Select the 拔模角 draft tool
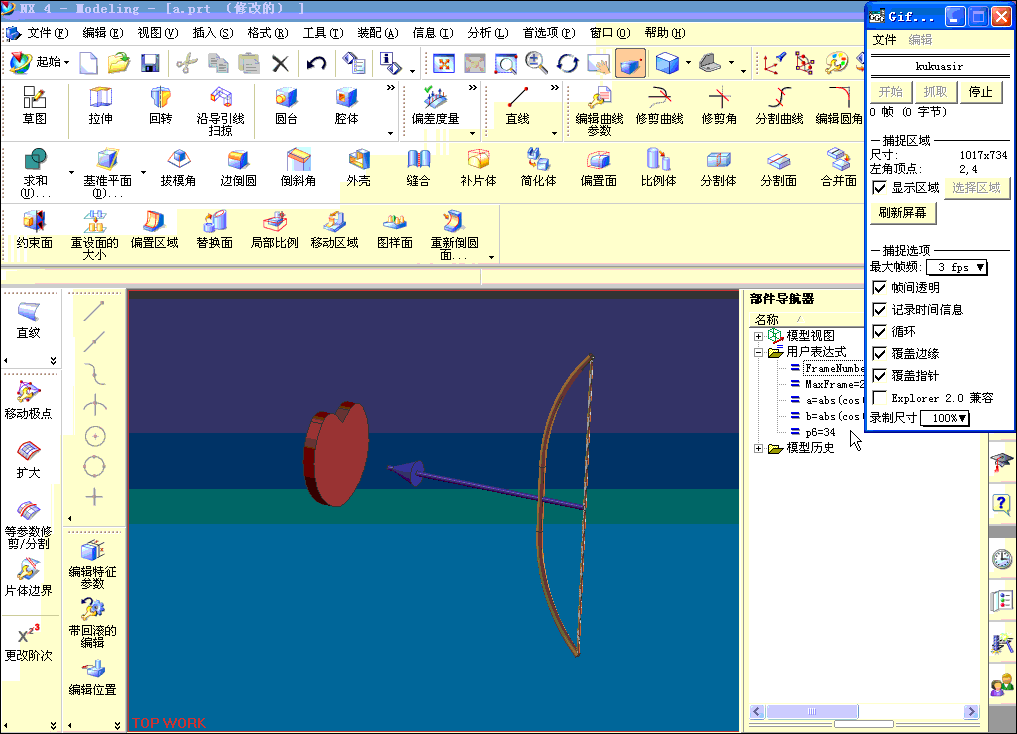Image resolution: width=1017 pixels, height=734 pixels. click(178, 168)
